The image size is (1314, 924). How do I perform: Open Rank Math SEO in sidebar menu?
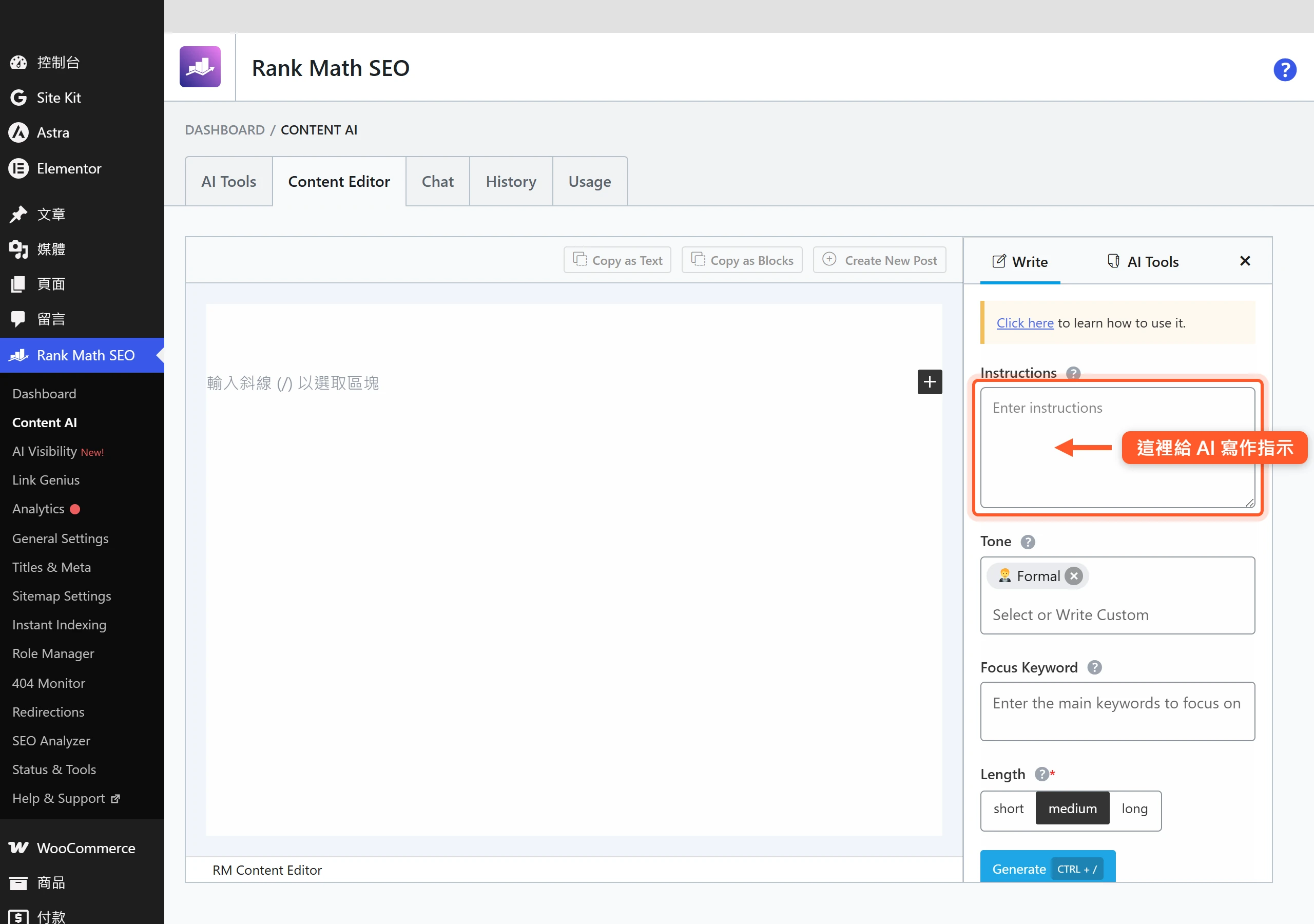tap(82, 356)
